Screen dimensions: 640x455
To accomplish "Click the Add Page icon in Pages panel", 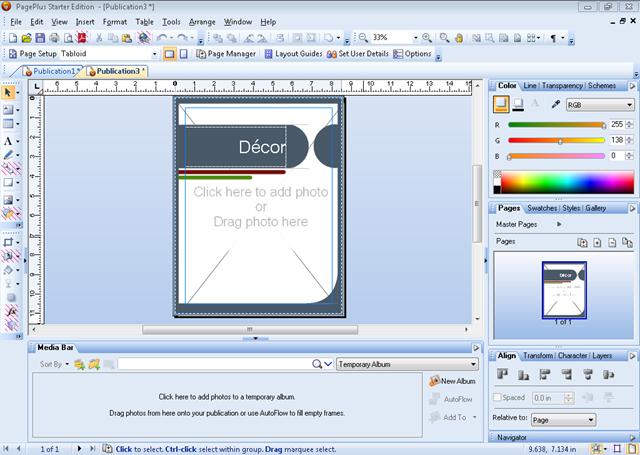I will pos(597,242).
